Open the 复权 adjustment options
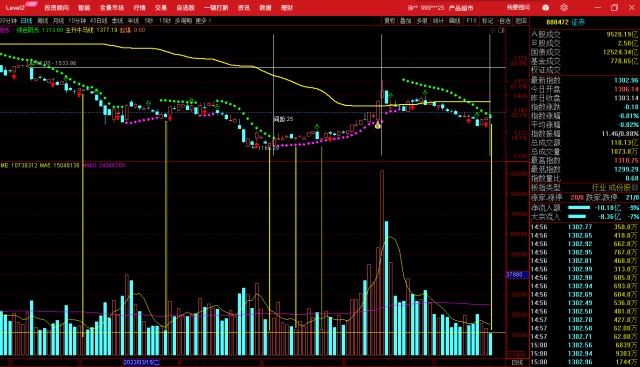 coord(390,20)
